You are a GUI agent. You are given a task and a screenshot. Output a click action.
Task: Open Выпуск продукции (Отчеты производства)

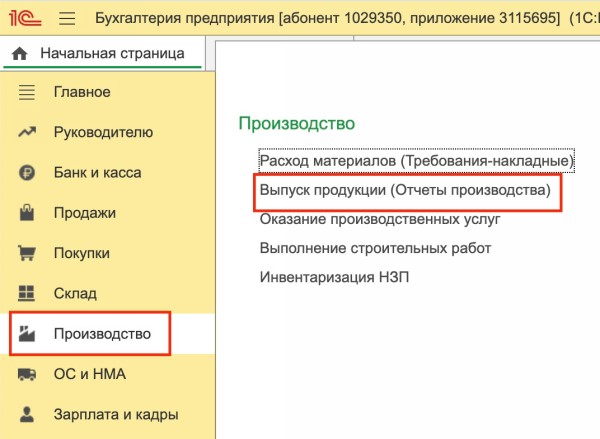click(405, 189)
